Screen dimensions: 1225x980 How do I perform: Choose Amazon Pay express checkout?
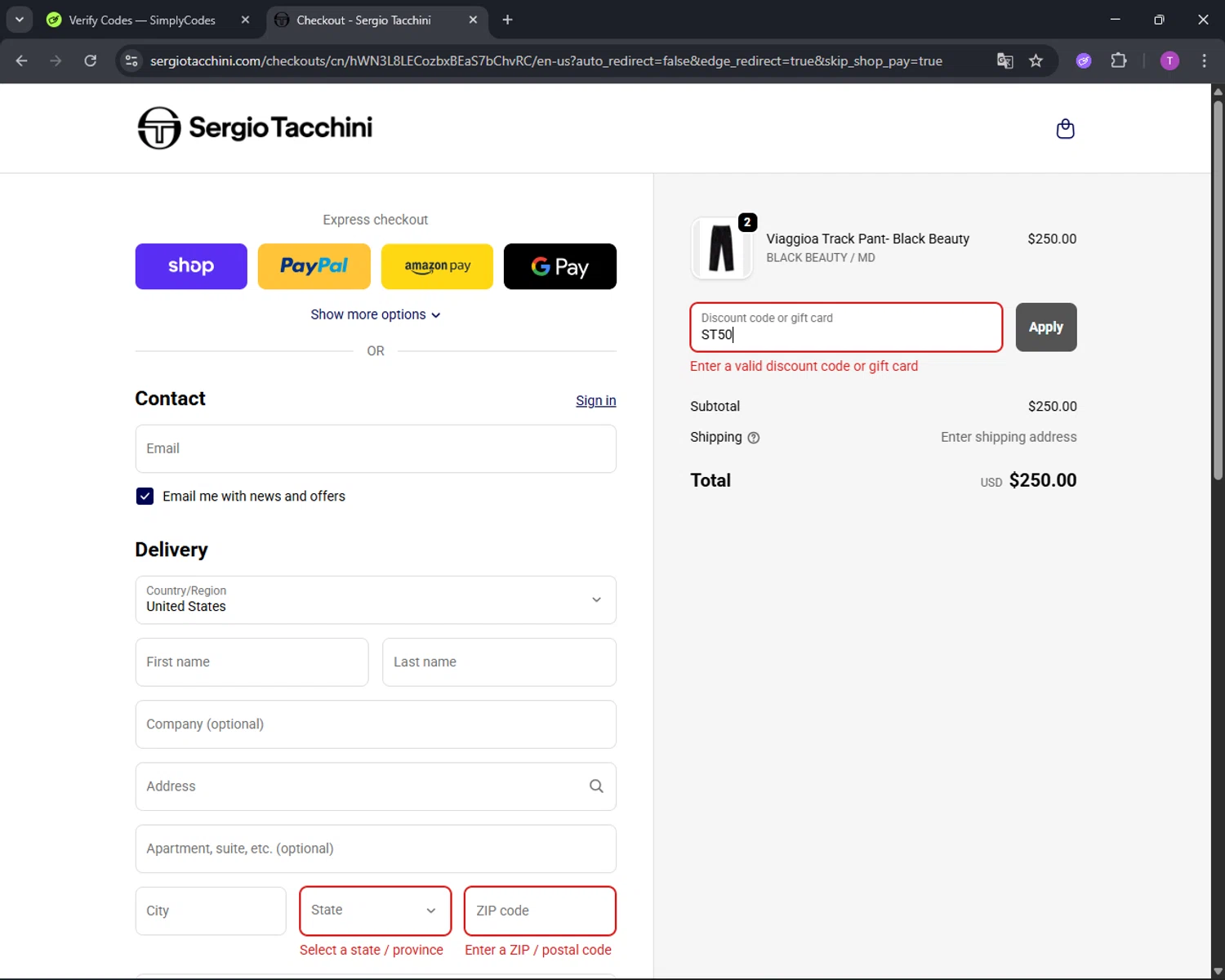click(x=437, y=266)
